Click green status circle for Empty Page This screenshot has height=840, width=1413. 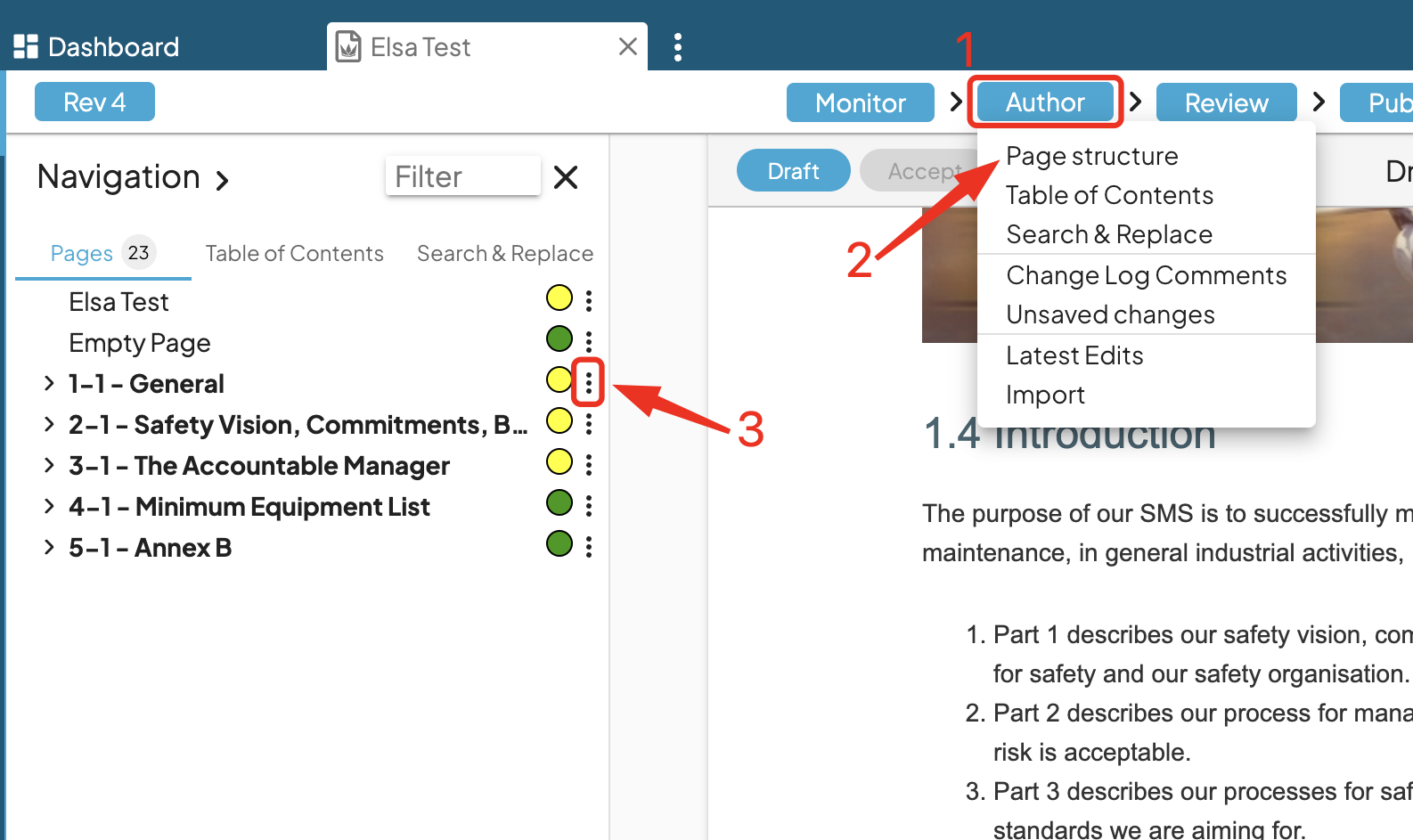[x=559, y=338]
